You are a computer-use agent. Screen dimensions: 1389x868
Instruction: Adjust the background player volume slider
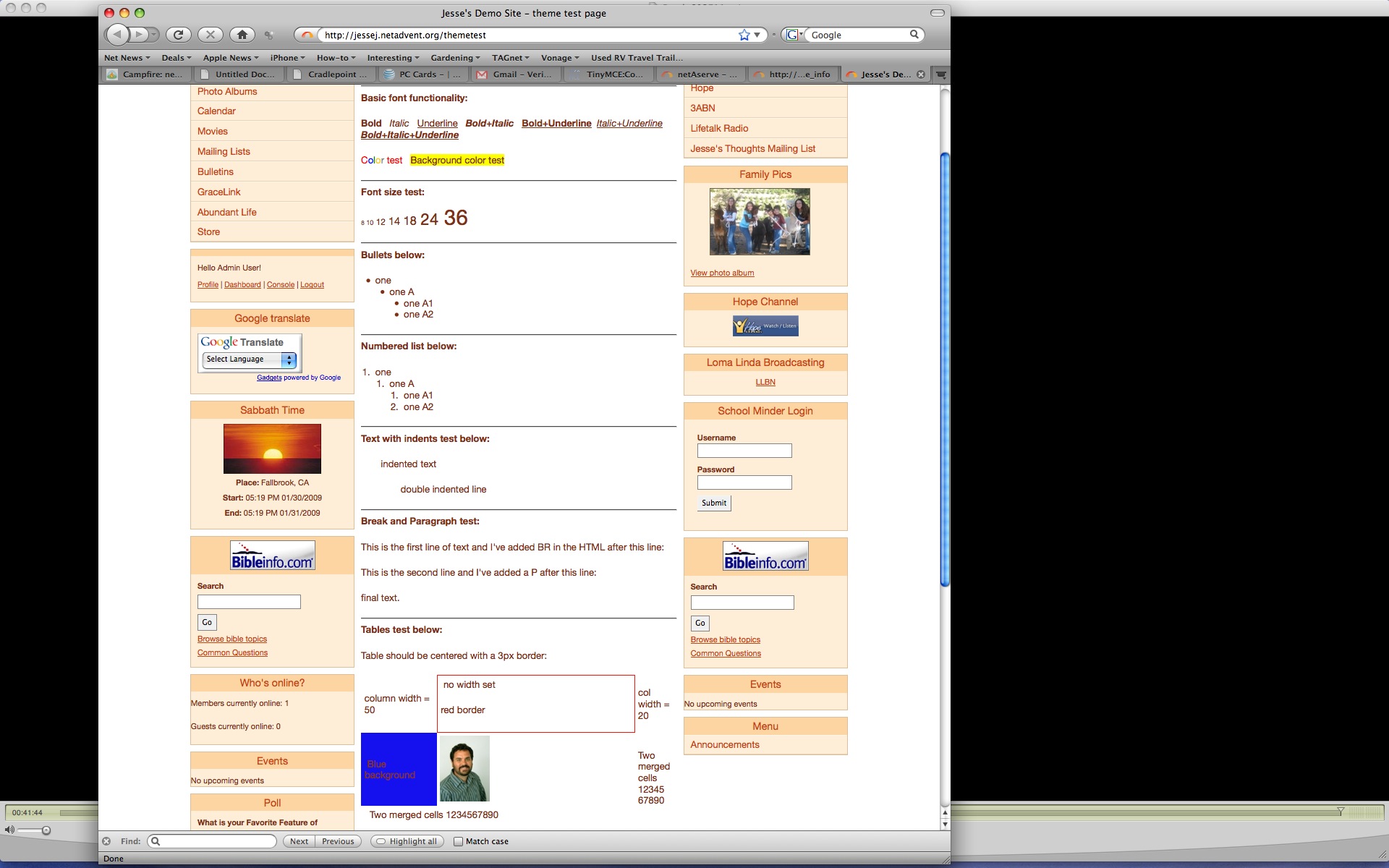coord(46,830)
